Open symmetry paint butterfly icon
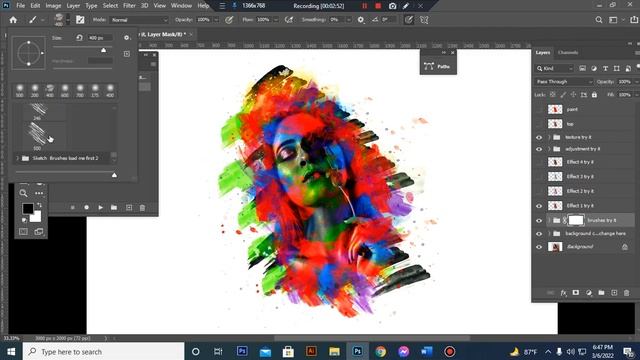 point(424,20)
